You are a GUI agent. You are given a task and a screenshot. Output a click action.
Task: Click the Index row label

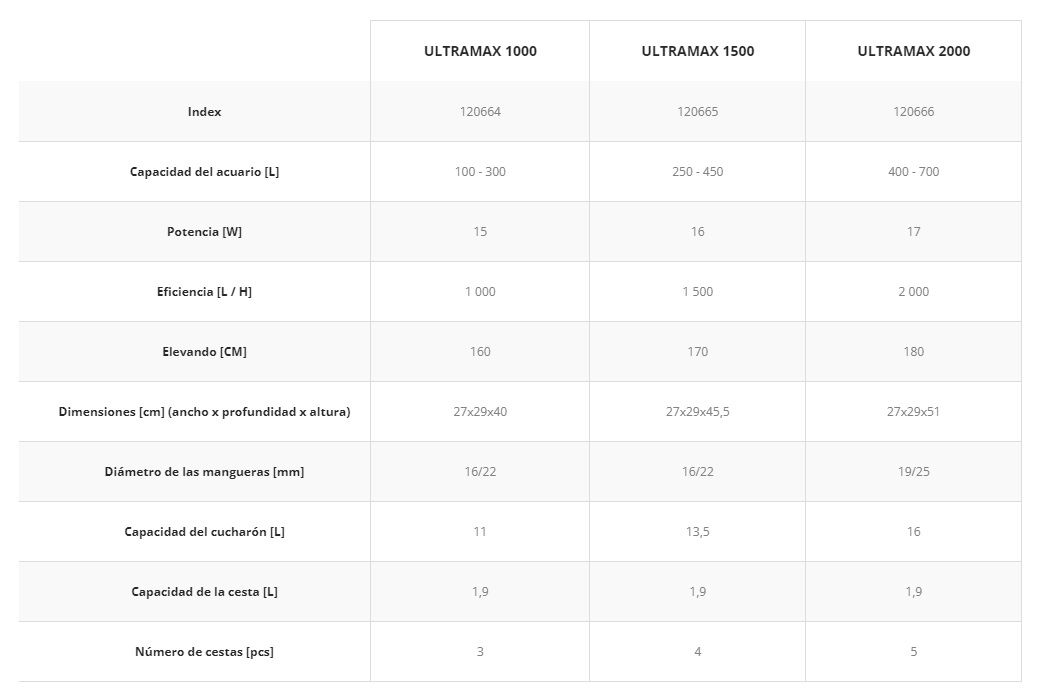click(204, 112)
